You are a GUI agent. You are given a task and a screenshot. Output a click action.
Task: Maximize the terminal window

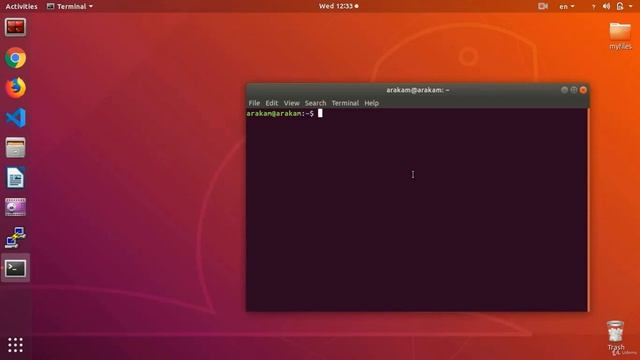click(x=573, y=90)
